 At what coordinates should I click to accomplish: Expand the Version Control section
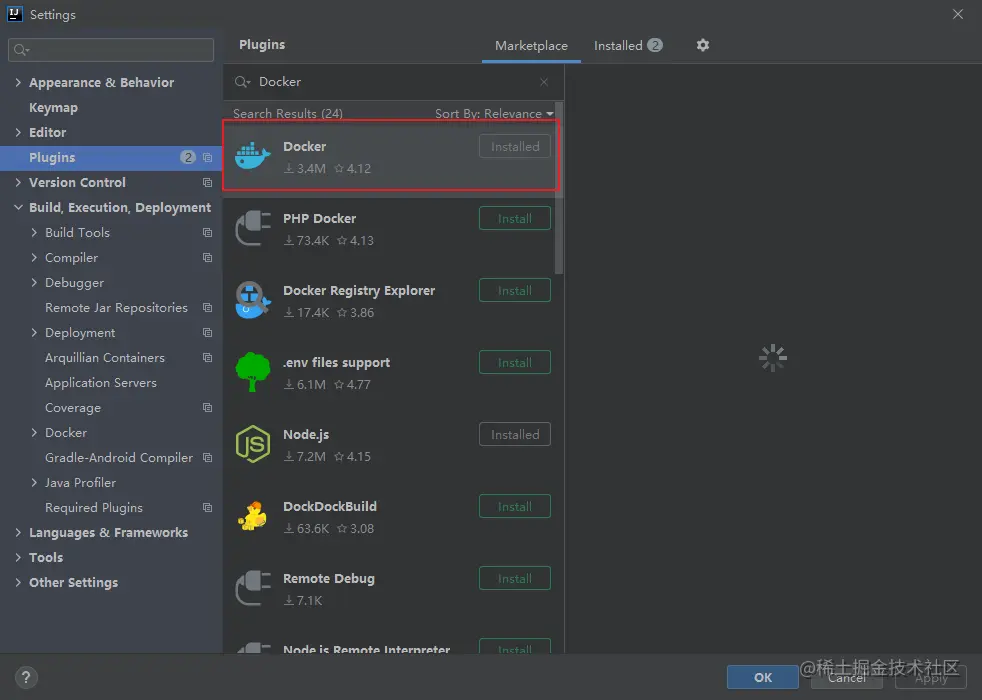pos(18,182)
